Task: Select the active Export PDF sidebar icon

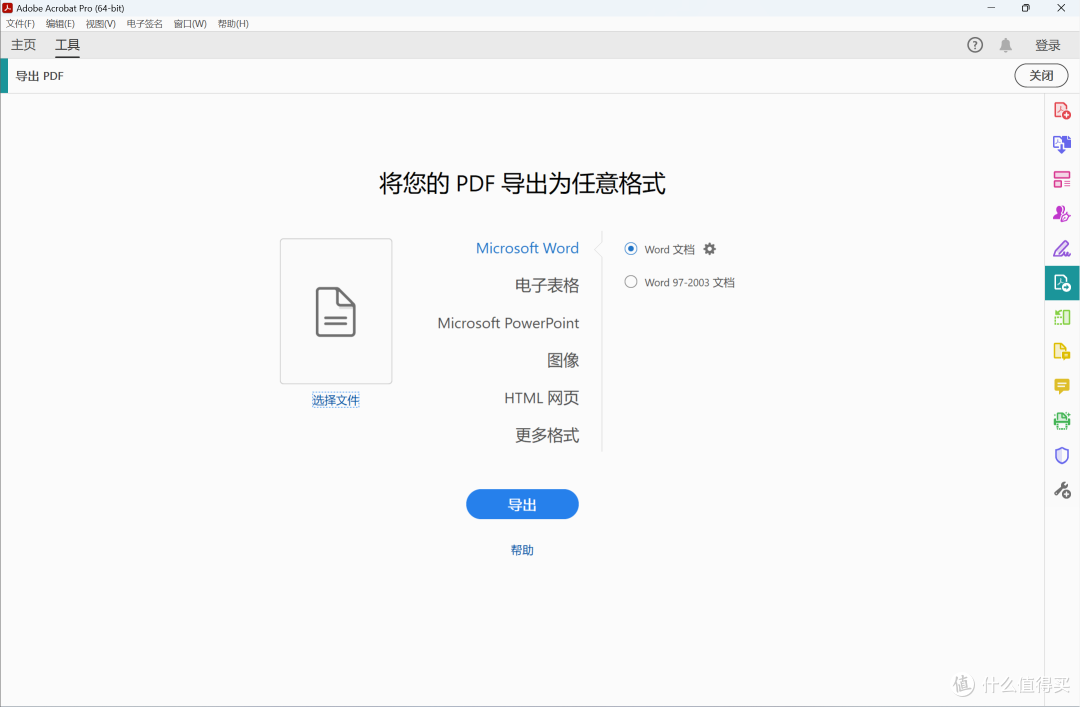Action: [x=1061, y=283]
